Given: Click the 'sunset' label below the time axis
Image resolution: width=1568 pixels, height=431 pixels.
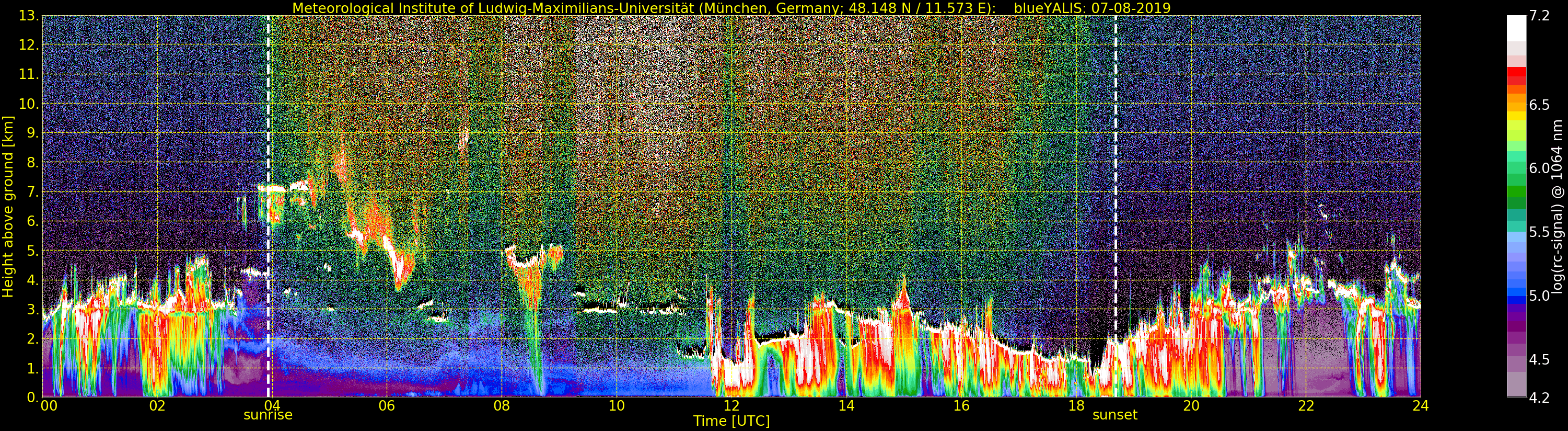Looking at the screenshot, I should 1114,415.
